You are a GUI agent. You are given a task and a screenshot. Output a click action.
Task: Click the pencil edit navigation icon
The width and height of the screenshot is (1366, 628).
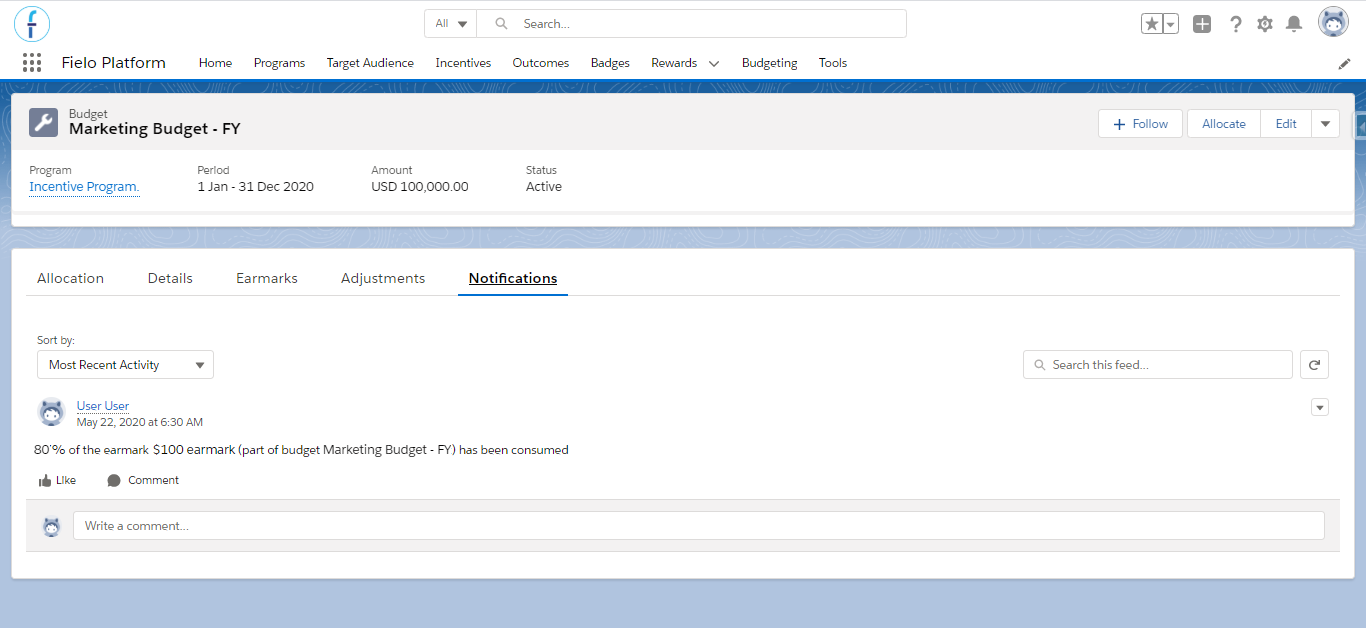(1344, 63)
